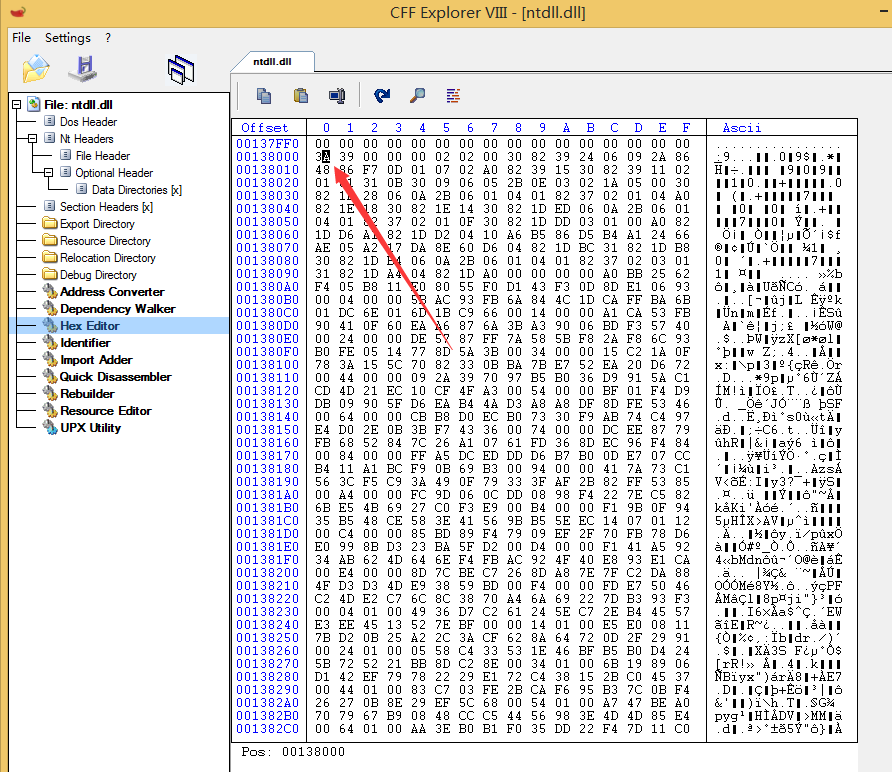Open Quick Disassembler from the tree

point(115,377)
